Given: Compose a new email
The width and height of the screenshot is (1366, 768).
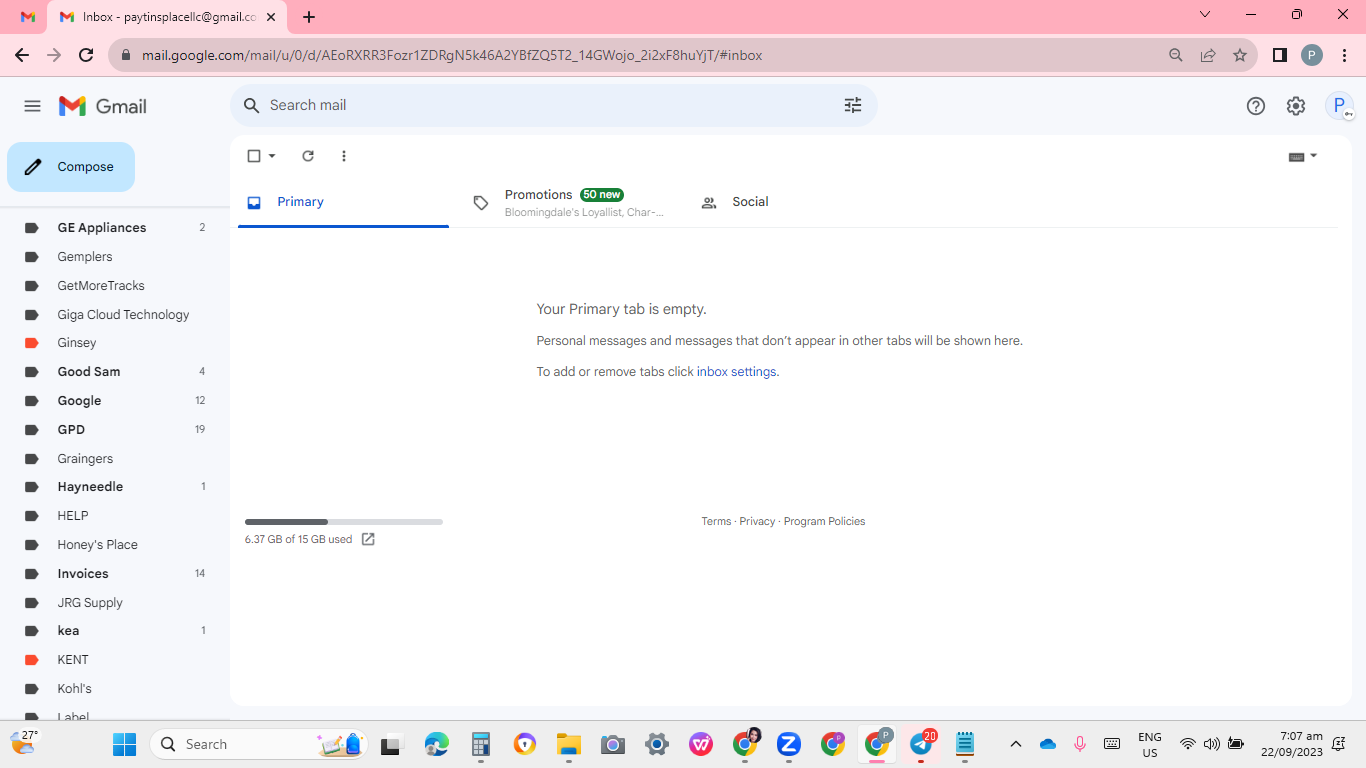Looking at the screenshot, I should [71, 167].
